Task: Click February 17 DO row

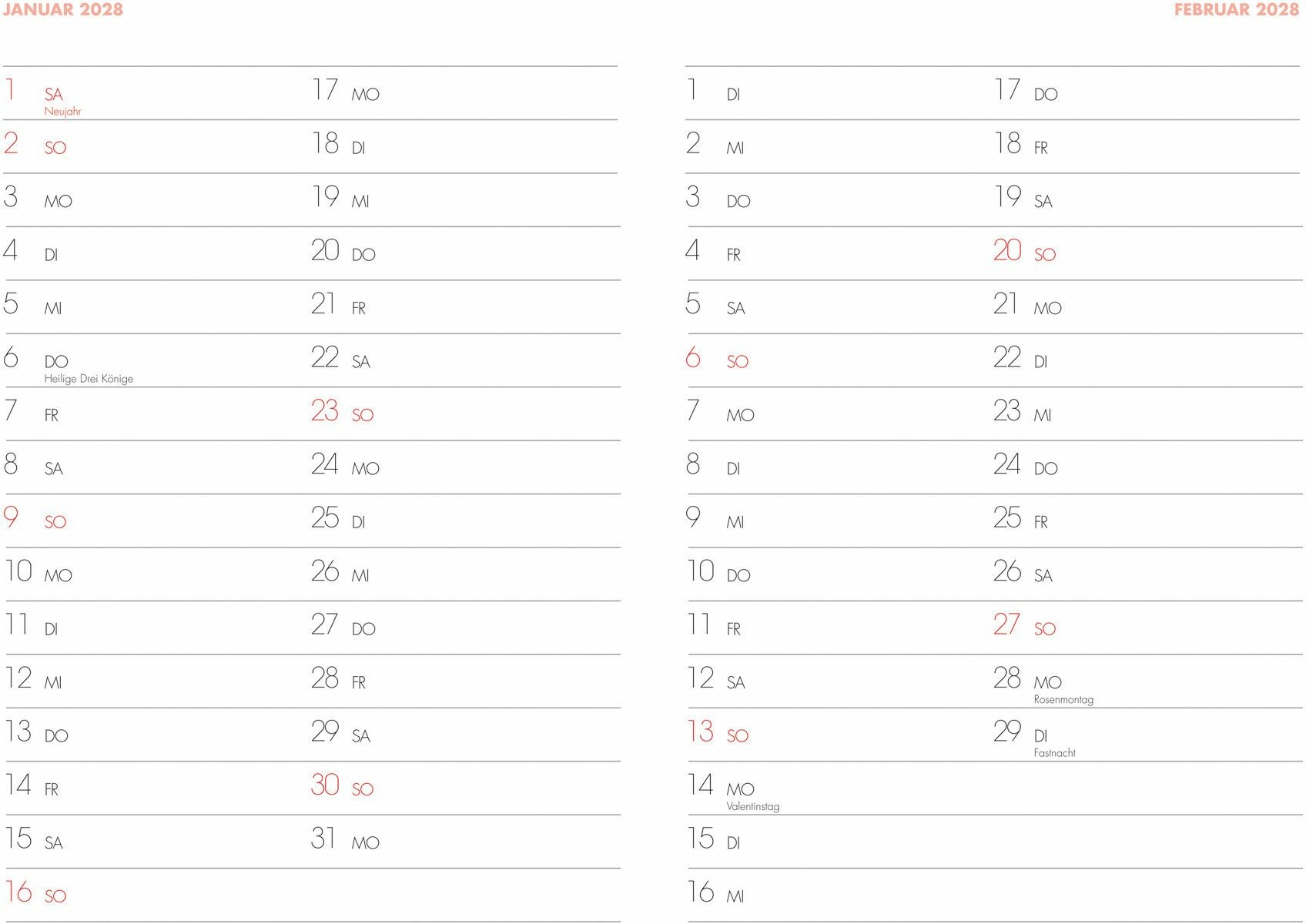Action: pos(1147,93)
